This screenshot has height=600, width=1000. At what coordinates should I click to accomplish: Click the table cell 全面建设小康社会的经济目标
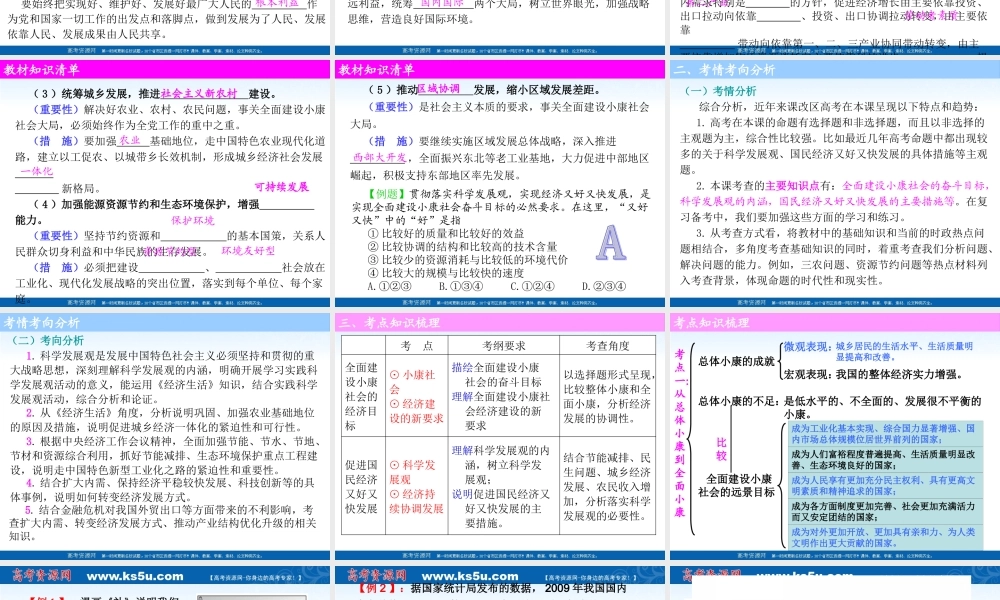pyautogui.click(x=362, y=397)
